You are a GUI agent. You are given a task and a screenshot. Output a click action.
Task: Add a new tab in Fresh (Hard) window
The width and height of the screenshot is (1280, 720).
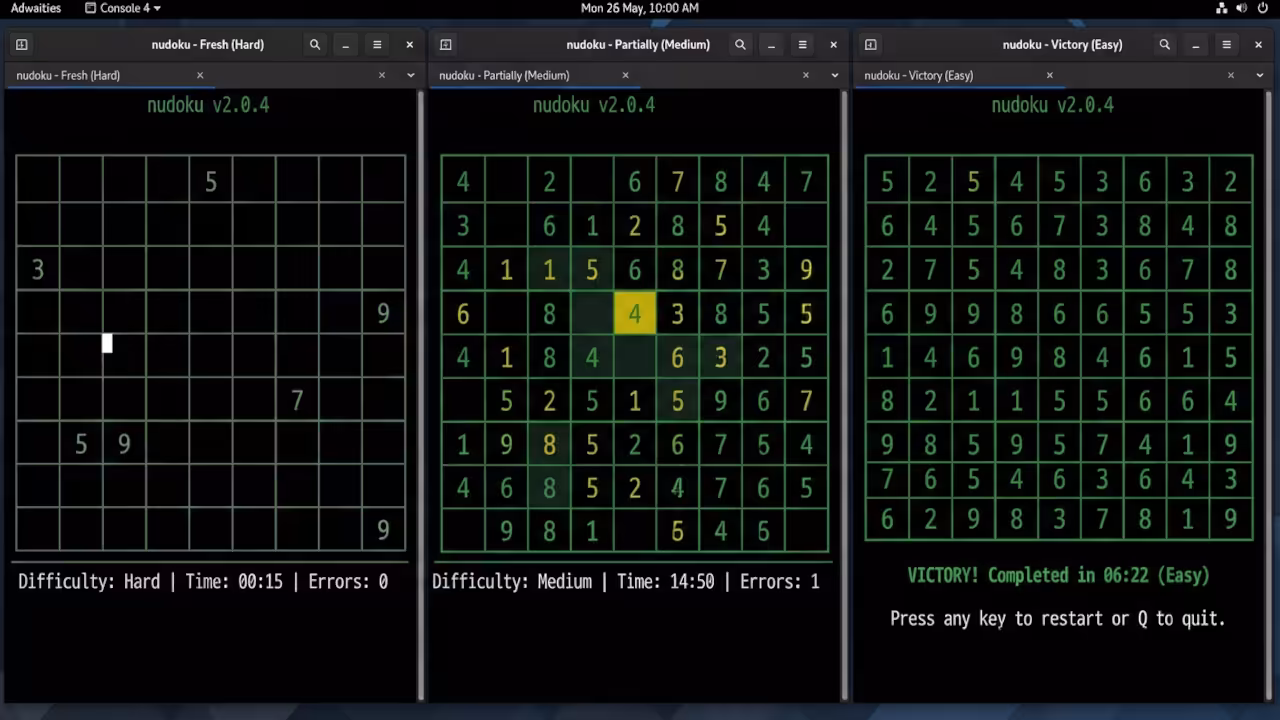(21, 45)
